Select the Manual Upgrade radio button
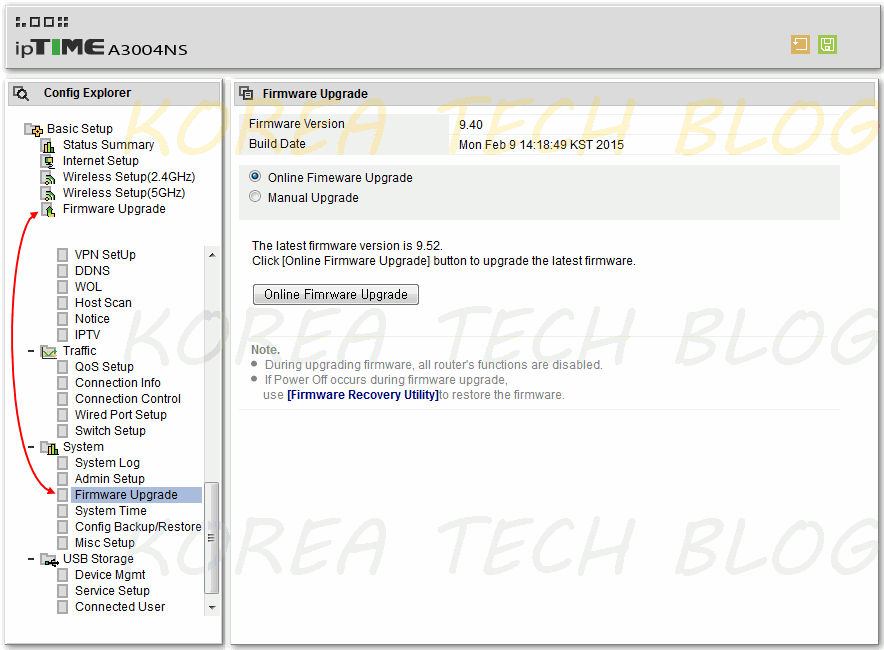The height and width of the screenshot is (650, 884). click(255, 196)
